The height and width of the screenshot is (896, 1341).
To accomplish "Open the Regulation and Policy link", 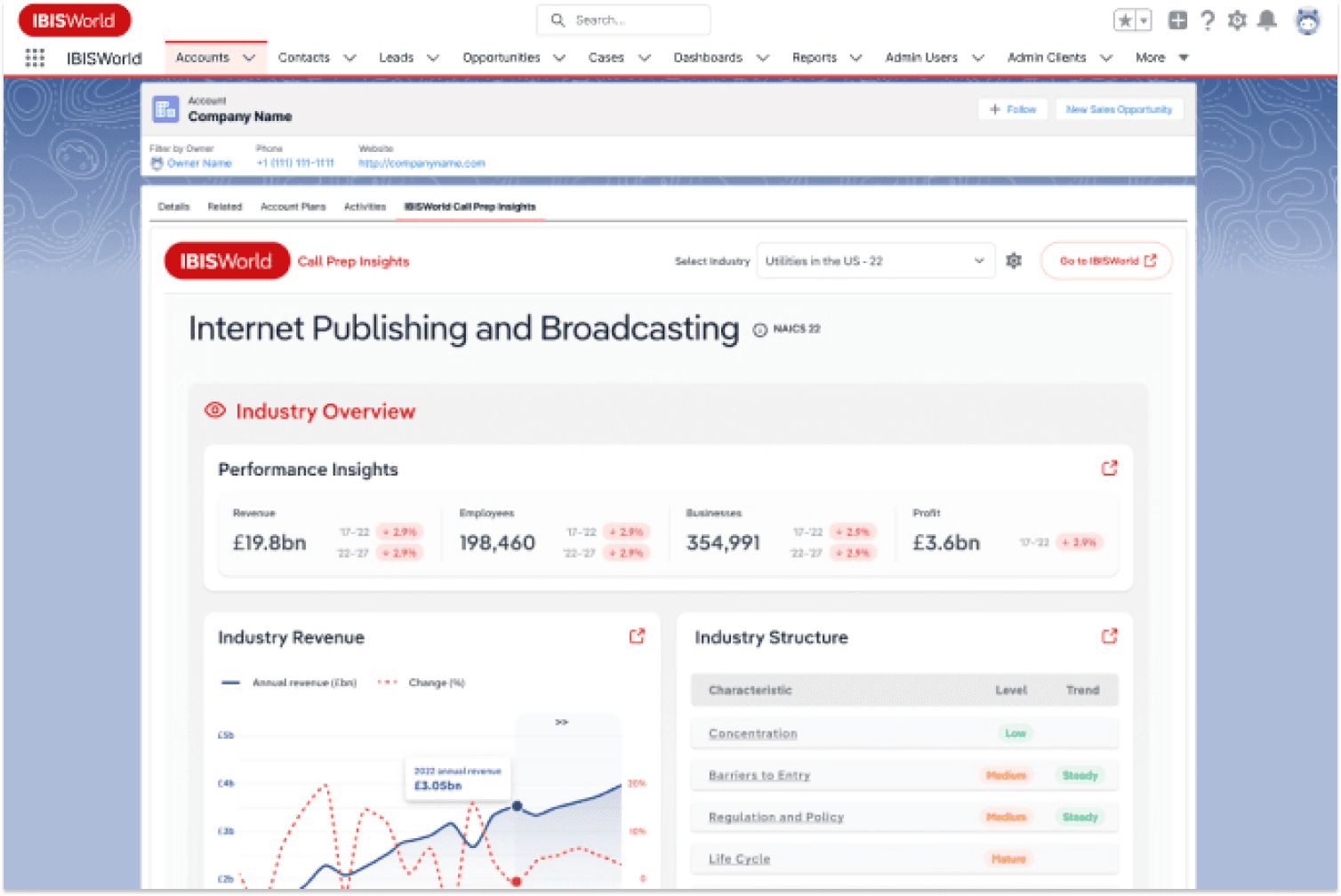I will tap(775, 818).
